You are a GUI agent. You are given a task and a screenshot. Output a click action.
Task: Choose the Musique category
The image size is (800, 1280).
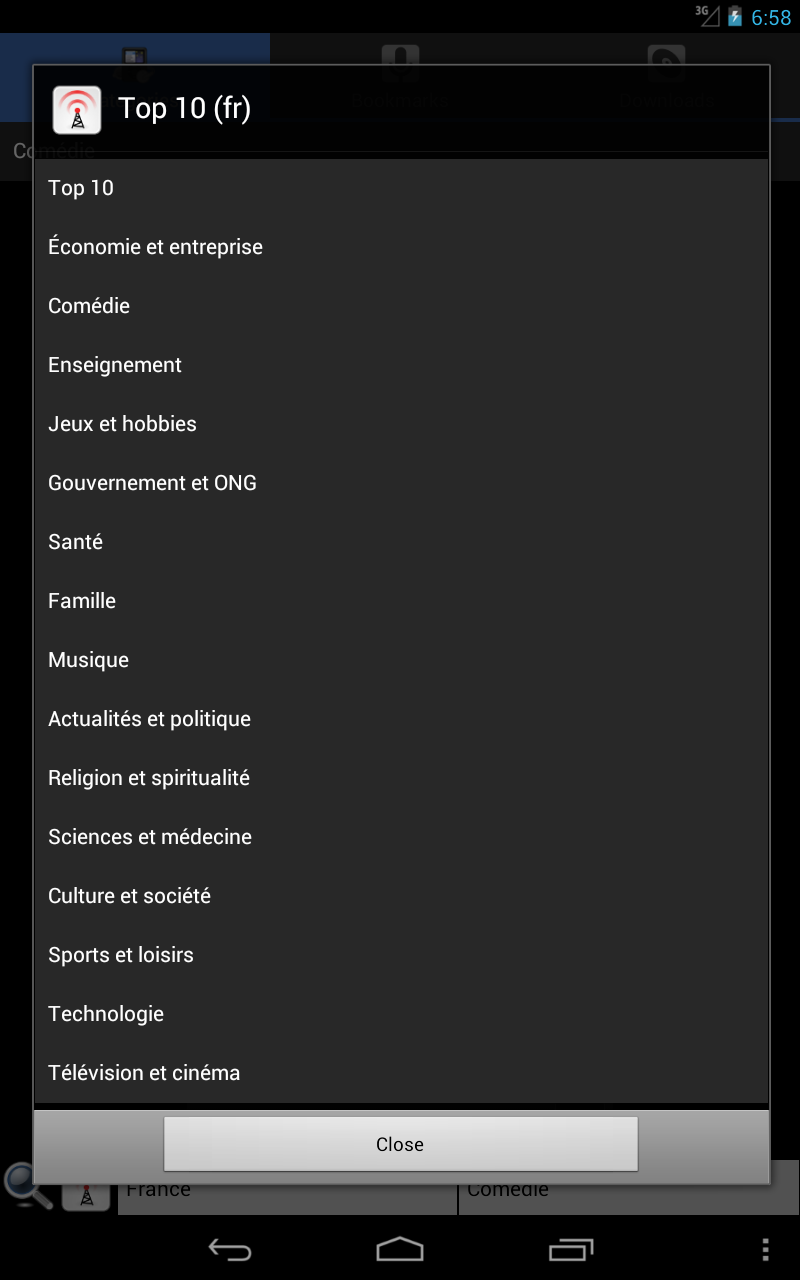click(401, 660)
